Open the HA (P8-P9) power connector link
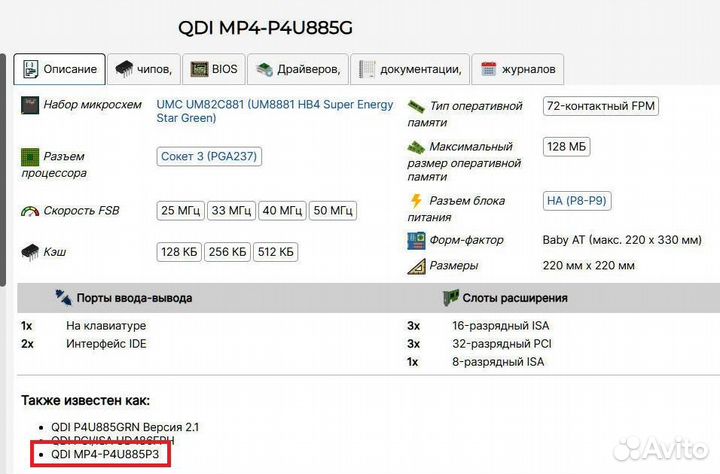Image resolution: width=720 pixels, height=474 pixels. [x=577, y=201]
